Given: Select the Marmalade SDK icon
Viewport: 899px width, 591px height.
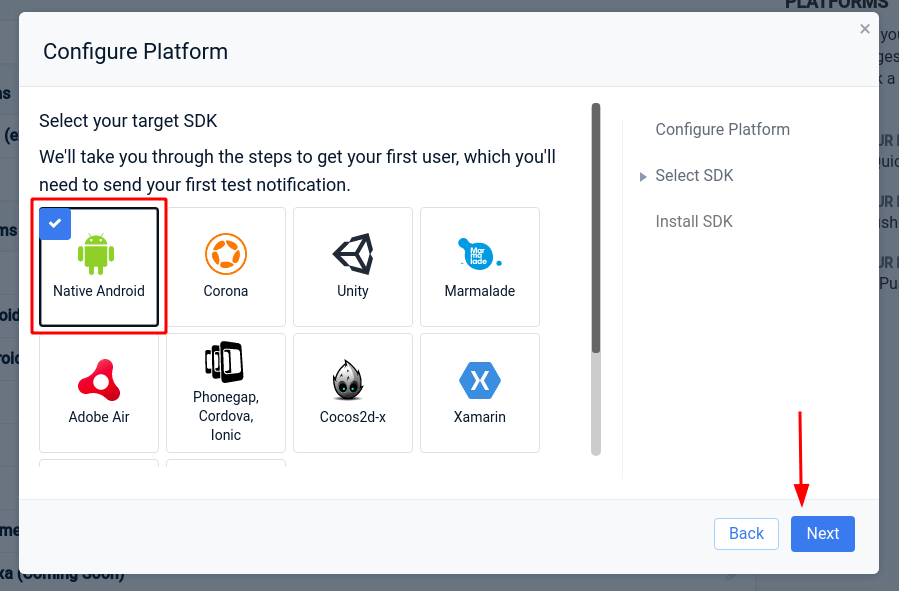Looking at the screenshot, I should 479,253.
